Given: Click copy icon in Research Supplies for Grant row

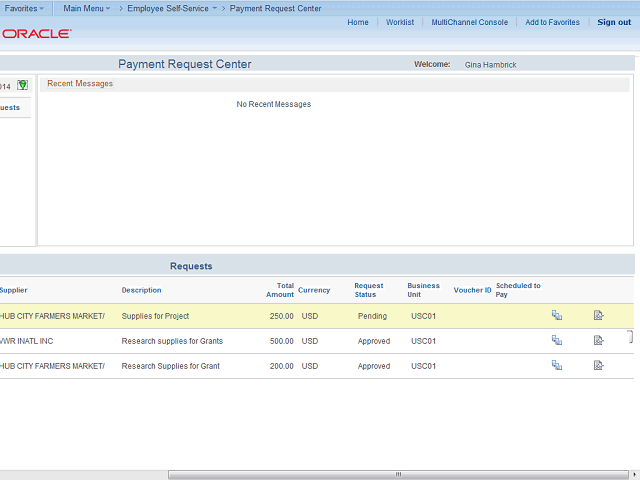Looking at the screenshot, I should pyautogui.click(x=557, y=366).
